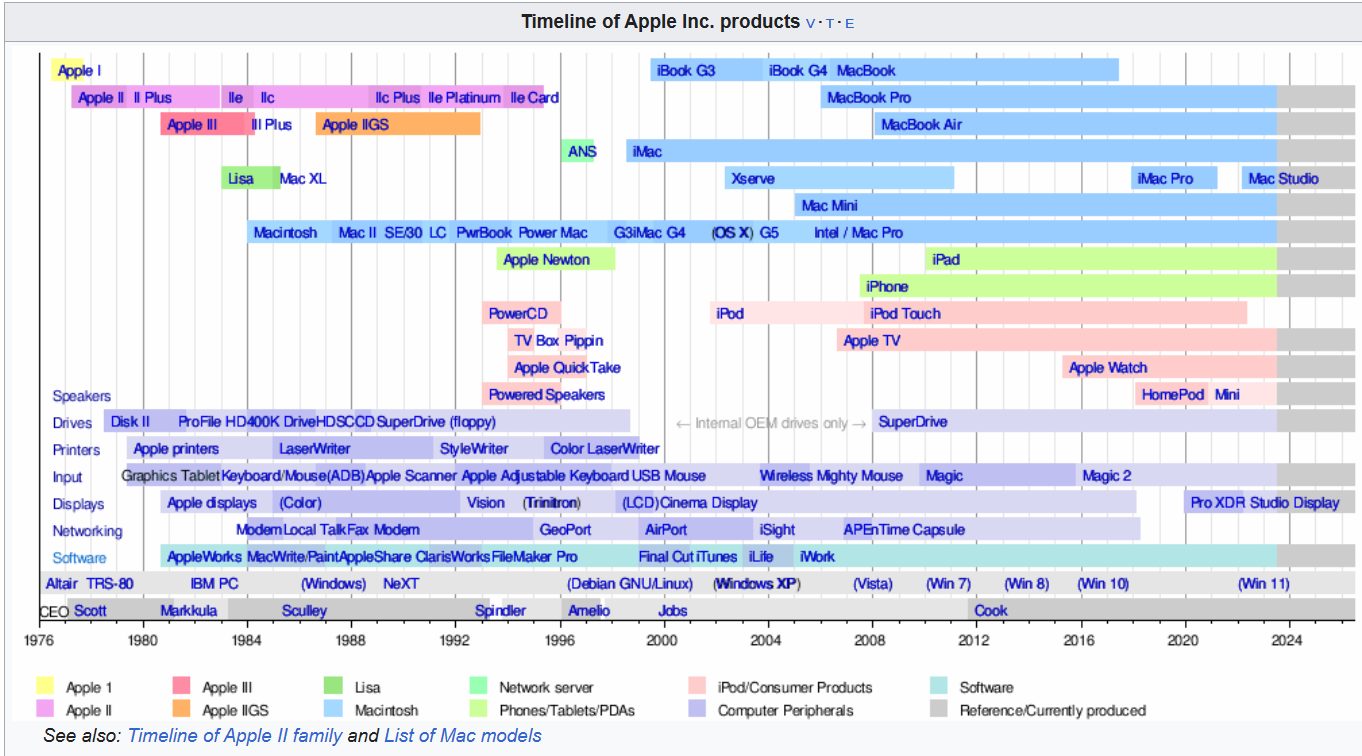Screen dimensions: 1362x756
Task: Click the green Lisa legend swatch
Action: tap(333, 687)
